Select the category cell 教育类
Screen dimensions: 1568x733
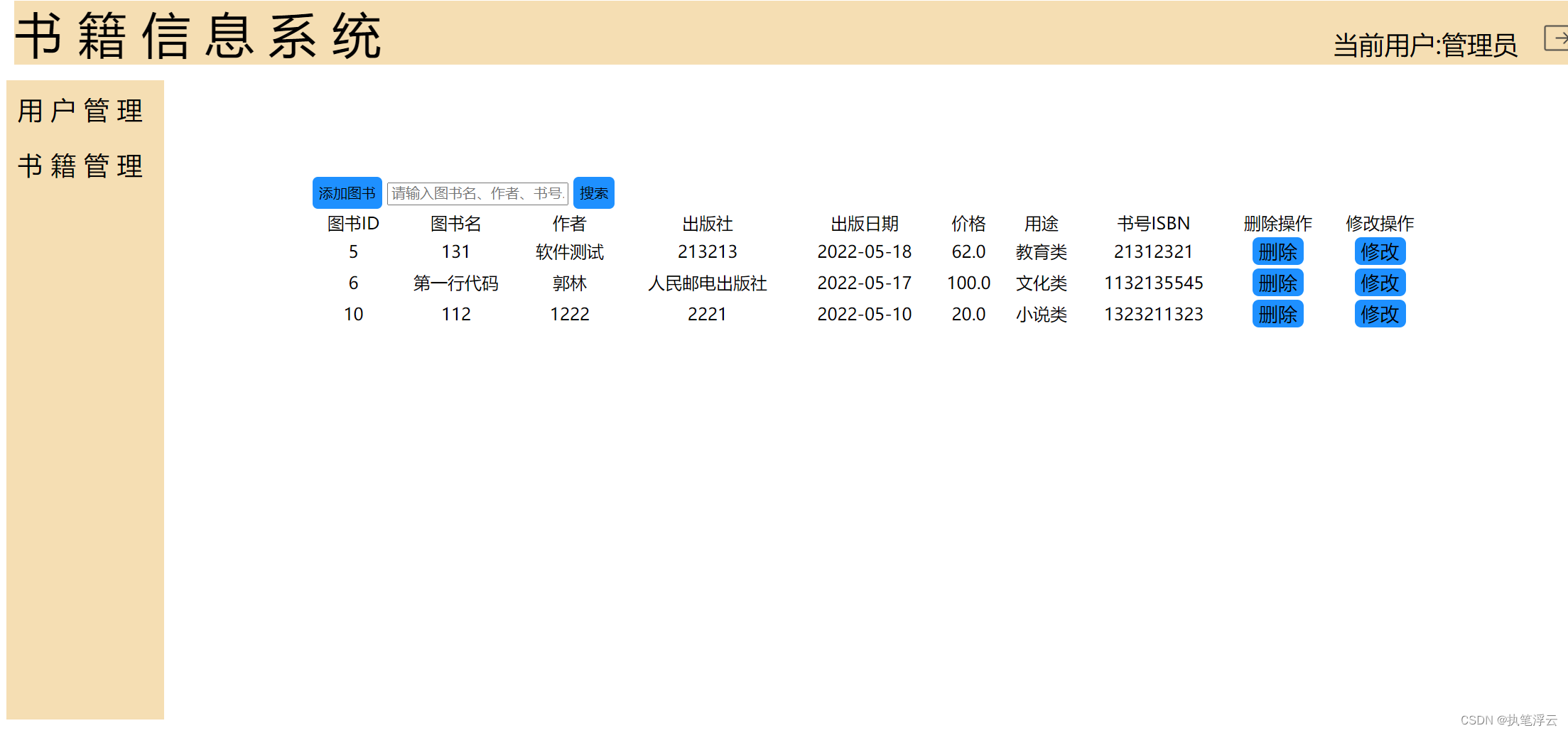click(x=1042, y=252)
